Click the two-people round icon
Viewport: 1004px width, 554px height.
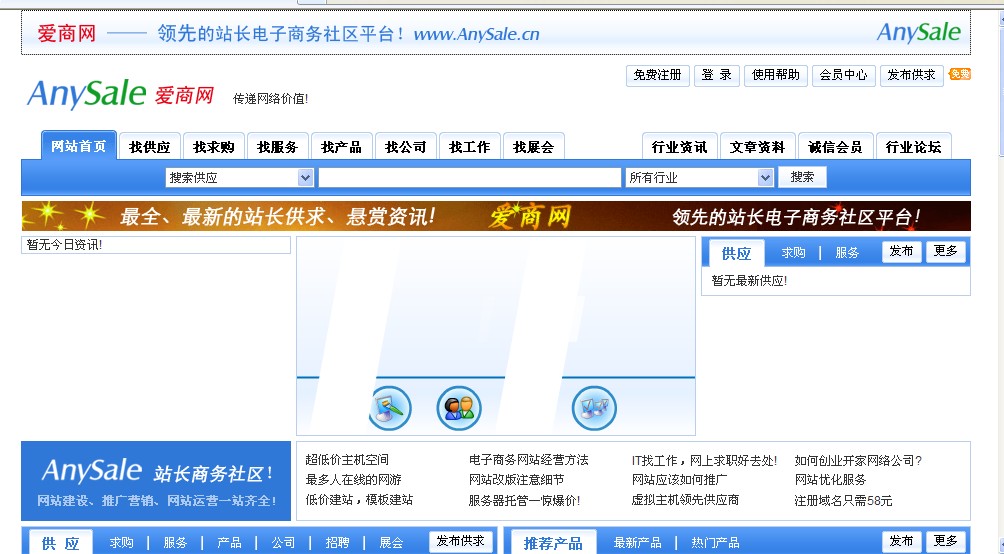coord(459,408)
